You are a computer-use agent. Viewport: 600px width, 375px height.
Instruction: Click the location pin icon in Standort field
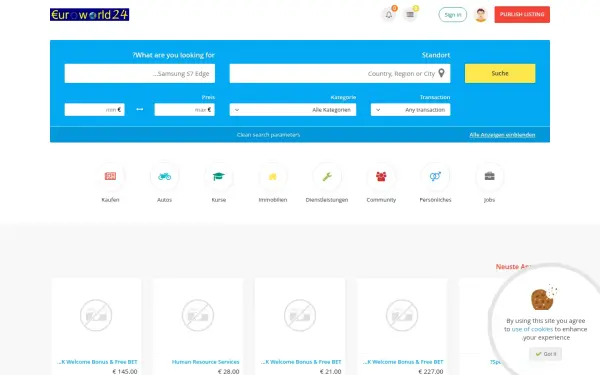[x=441, y=73]
